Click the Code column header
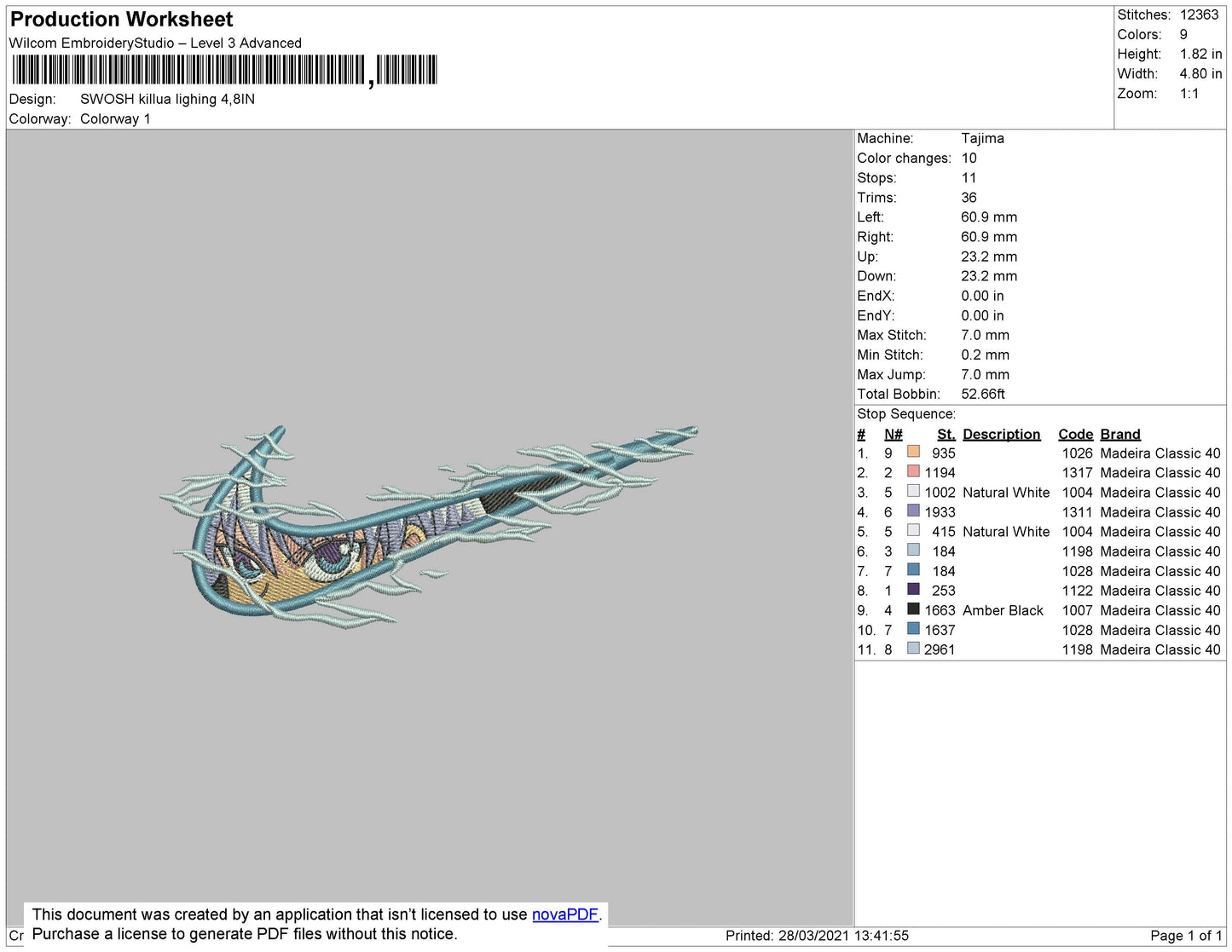 (1074, 434)
